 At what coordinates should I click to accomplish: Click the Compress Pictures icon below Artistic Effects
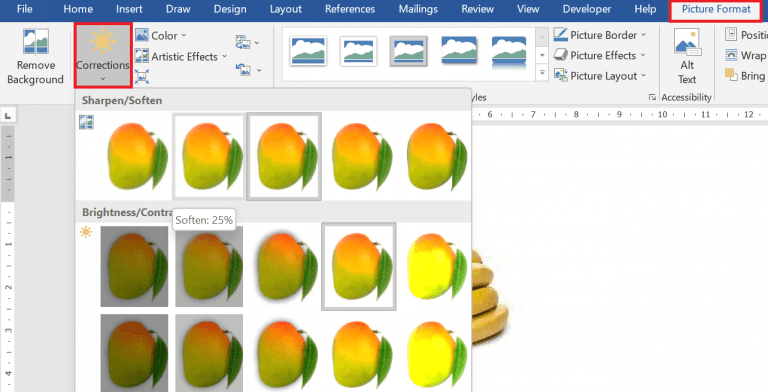pyautogui.click(x=142, y=76)
